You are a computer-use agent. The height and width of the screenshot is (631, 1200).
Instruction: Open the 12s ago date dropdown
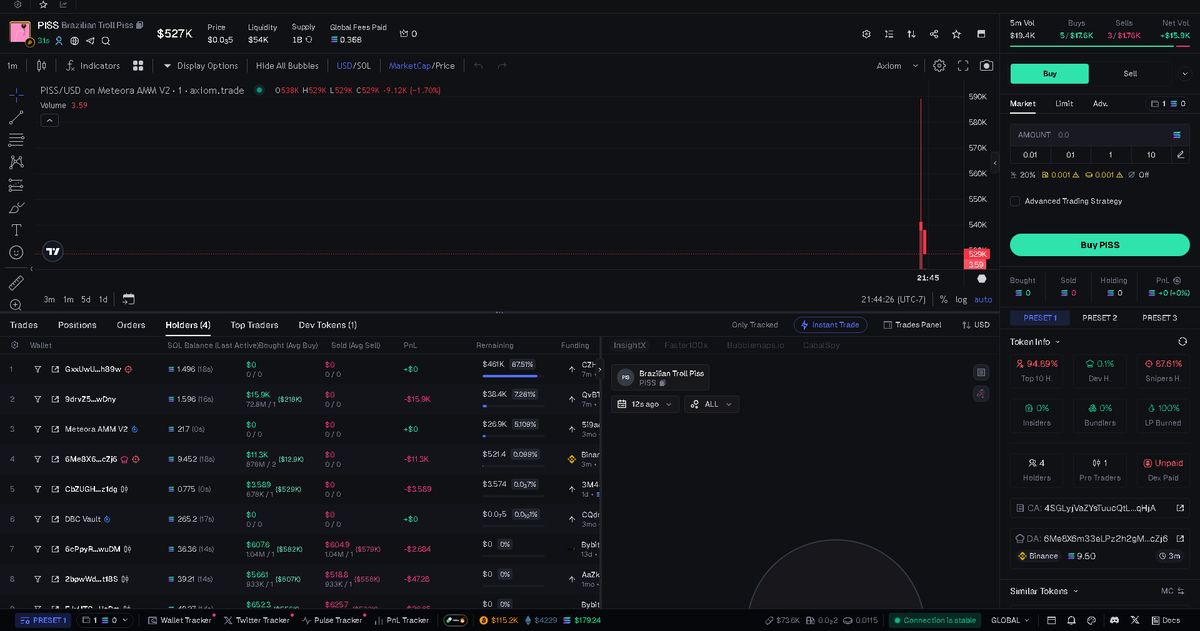tap(646, 404)
